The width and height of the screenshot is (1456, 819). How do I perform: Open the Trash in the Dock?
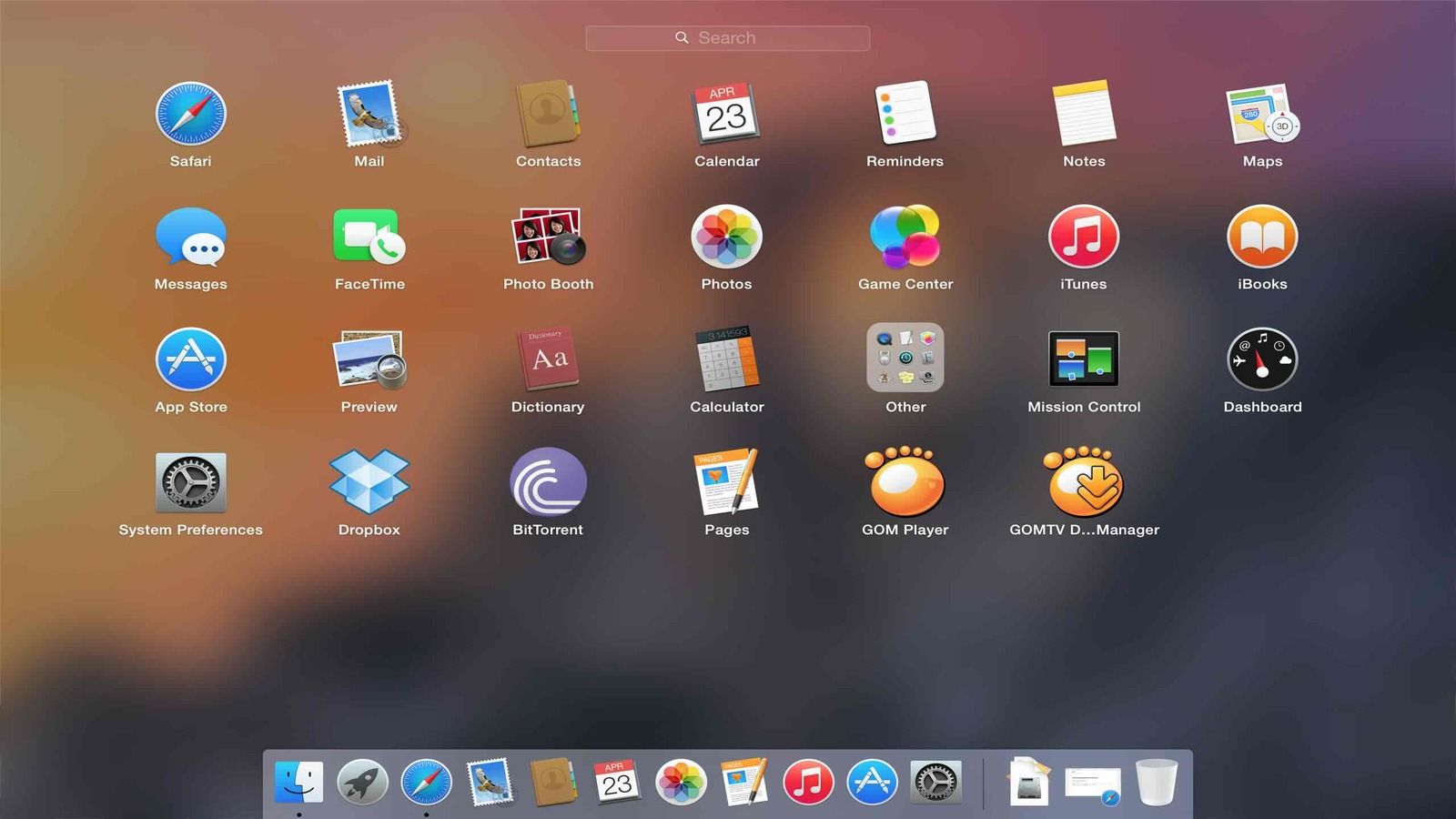1157,782
